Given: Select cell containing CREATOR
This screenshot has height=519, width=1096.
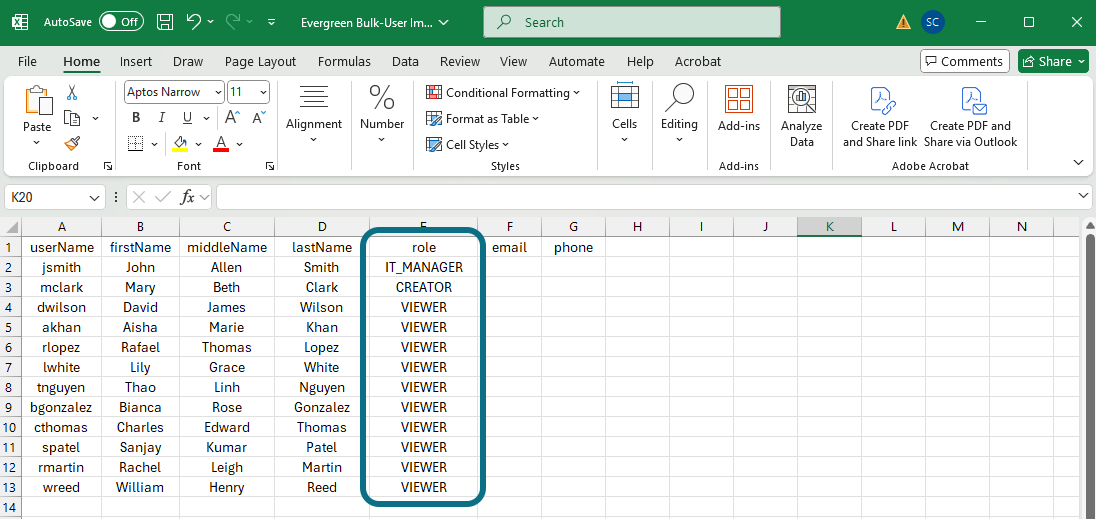Looking at the screenshot, I should coord(424,287).
